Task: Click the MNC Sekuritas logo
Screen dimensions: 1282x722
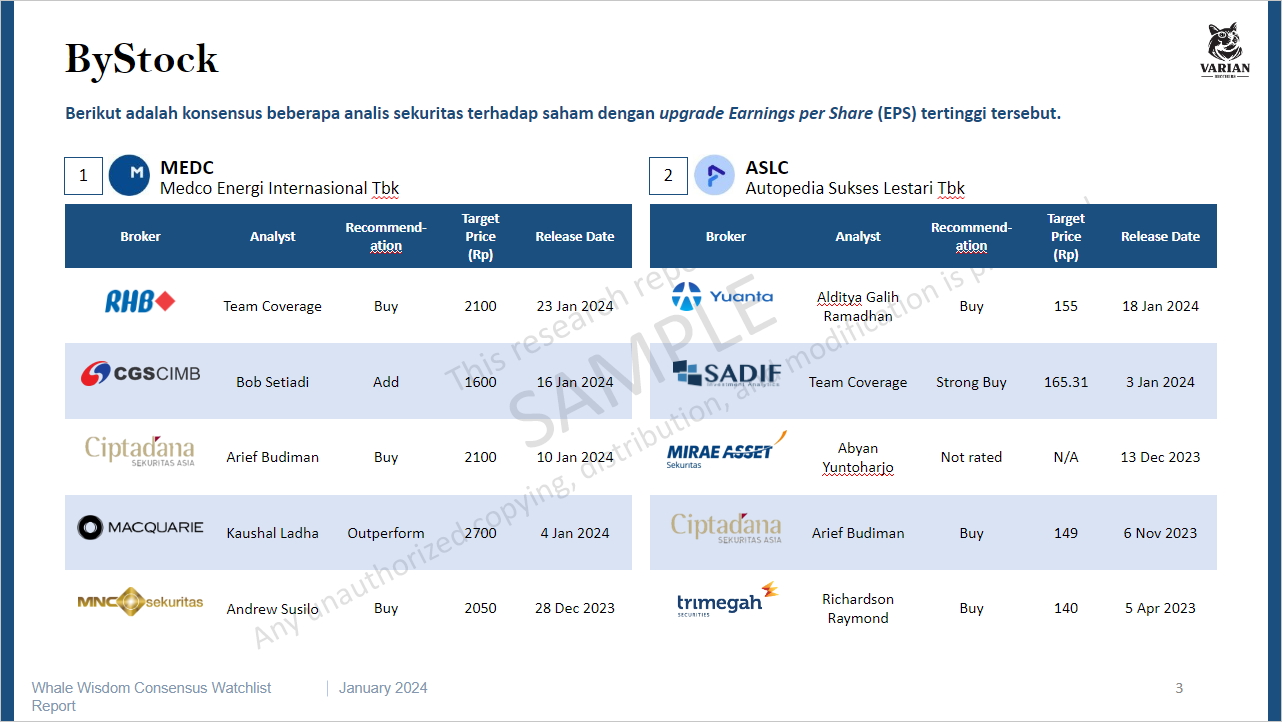Action: coord(140,602)
